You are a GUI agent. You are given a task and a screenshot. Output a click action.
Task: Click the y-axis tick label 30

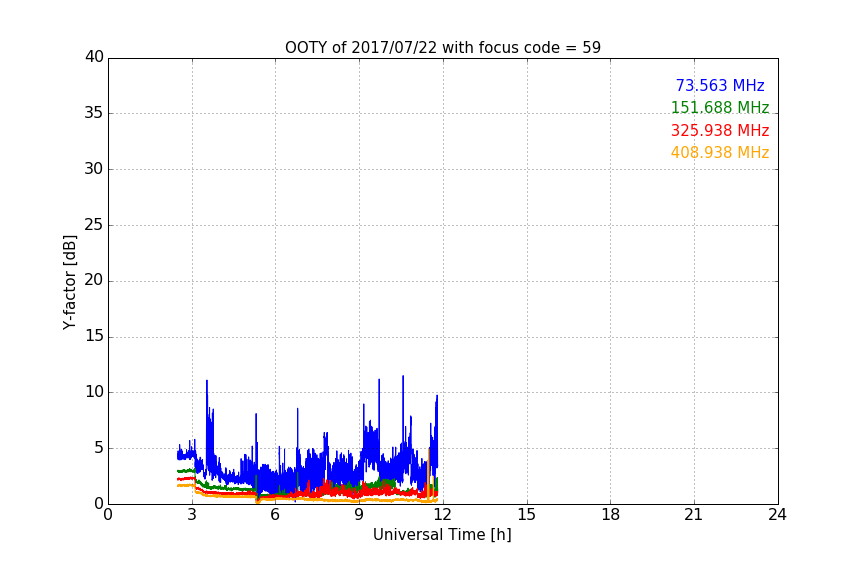94,169
